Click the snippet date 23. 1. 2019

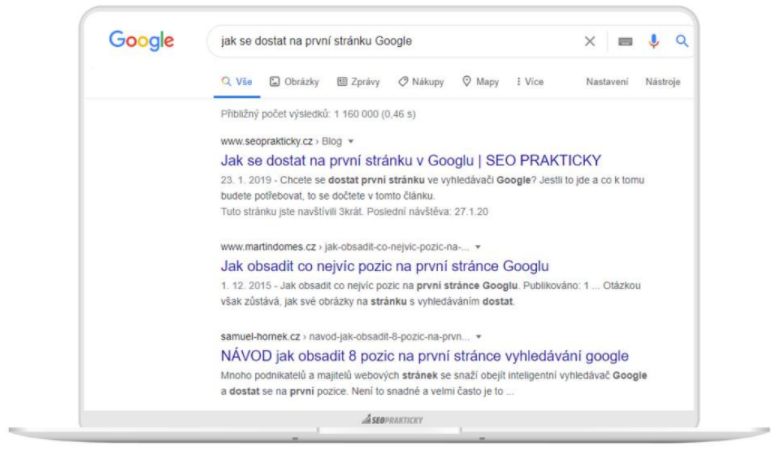[x=246, y=180]
